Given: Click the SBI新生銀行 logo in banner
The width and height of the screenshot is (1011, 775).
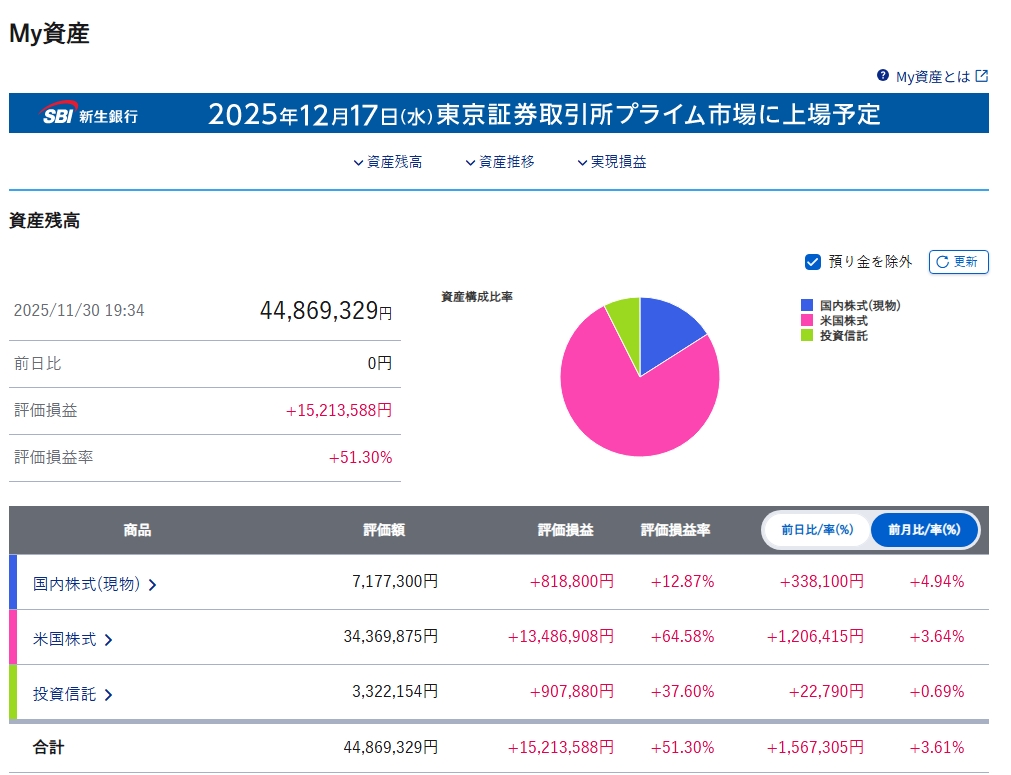Looking at the screenshot, I should tap(90, 115).
